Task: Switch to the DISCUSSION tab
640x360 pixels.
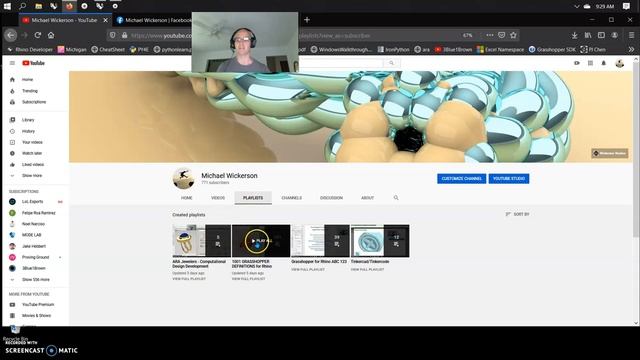Action: [x=331, y=198]
